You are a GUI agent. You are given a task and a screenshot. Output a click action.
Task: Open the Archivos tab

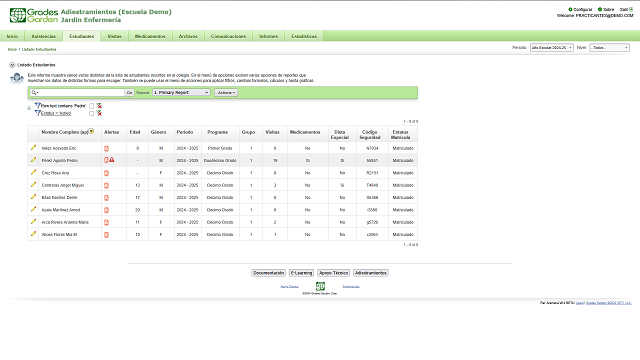point(188,36)
